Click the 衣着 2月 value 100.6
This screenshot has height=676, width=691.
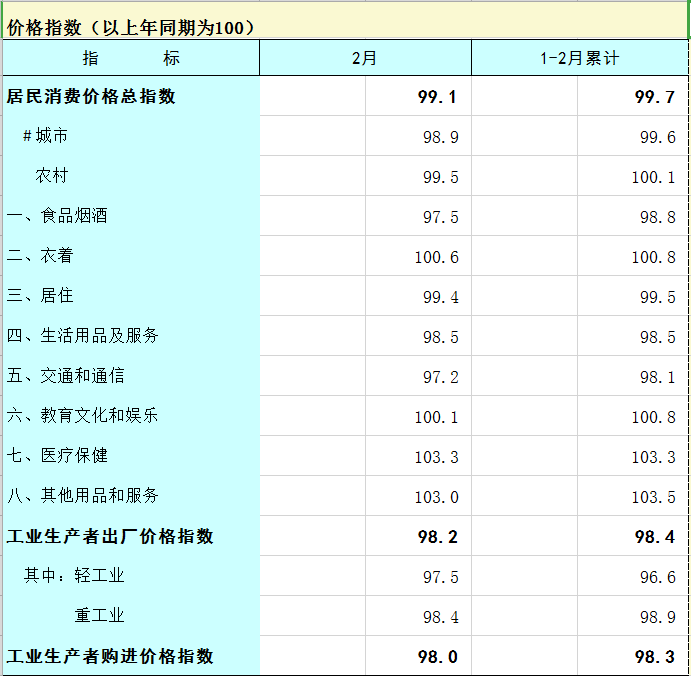pyautogui.click(x=436, y=257)
